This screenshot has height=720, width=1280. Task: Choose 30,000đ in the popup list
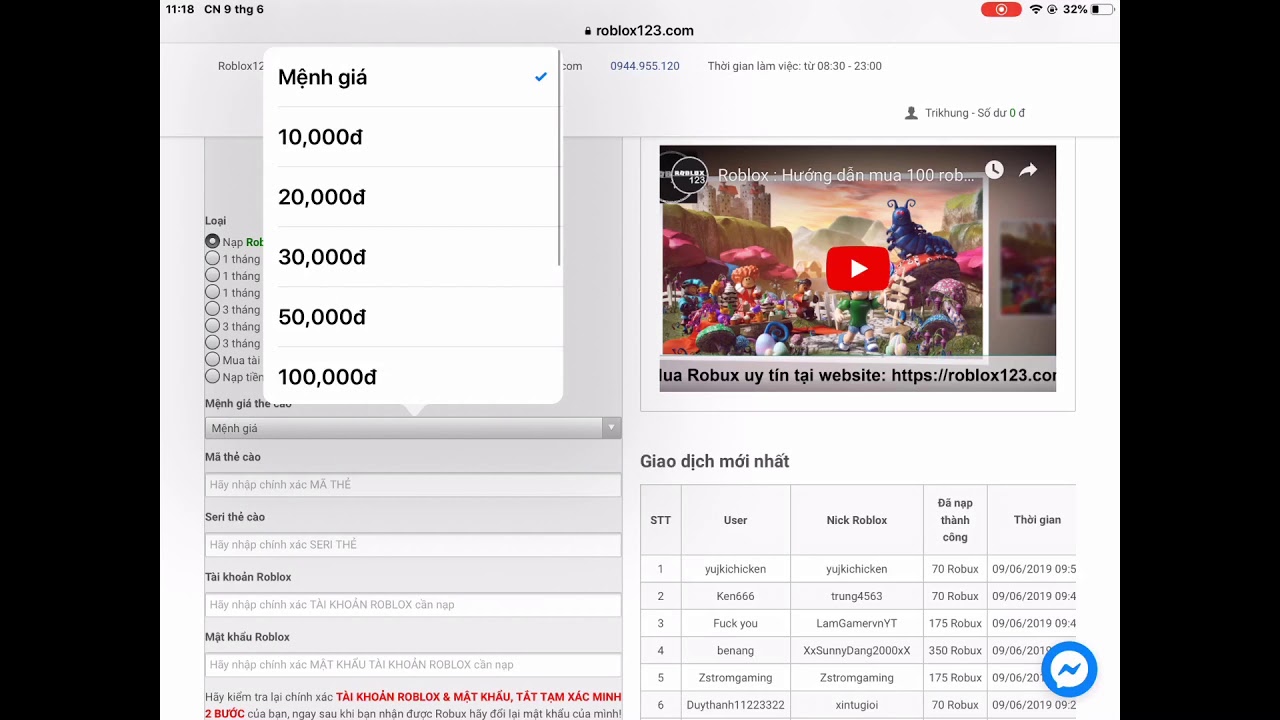point(413,257)
